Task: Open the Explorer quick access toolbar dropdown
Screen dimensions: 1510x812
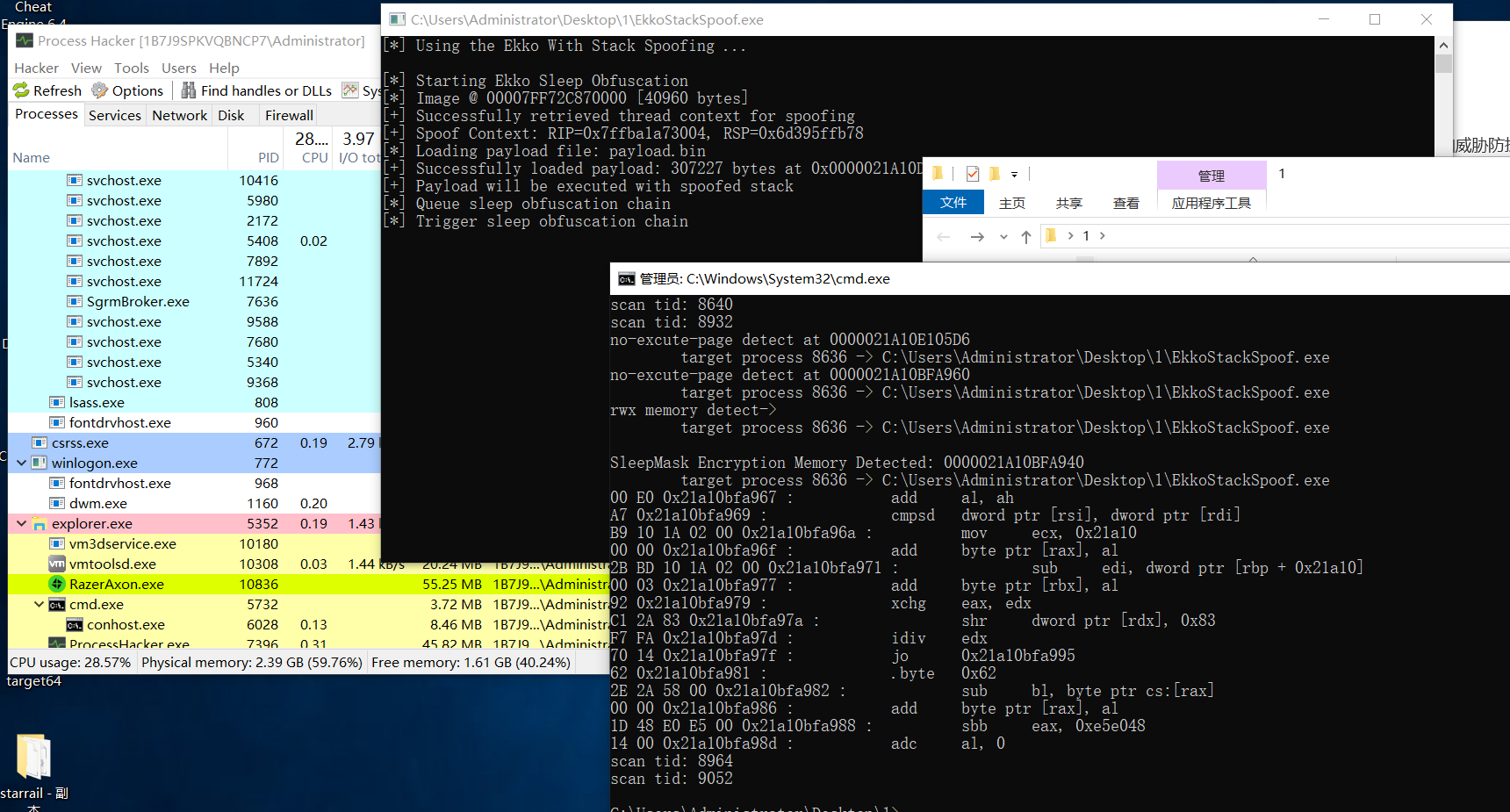Action: point(1014,174)
